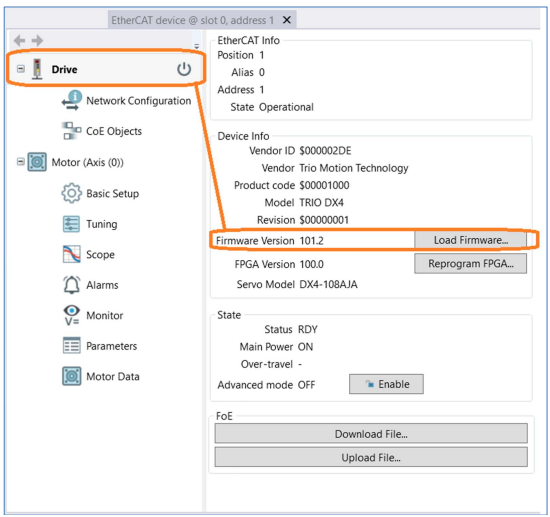Click the EtherCAT Info Position value
The image size is (550, 517).
click(262, 55)
